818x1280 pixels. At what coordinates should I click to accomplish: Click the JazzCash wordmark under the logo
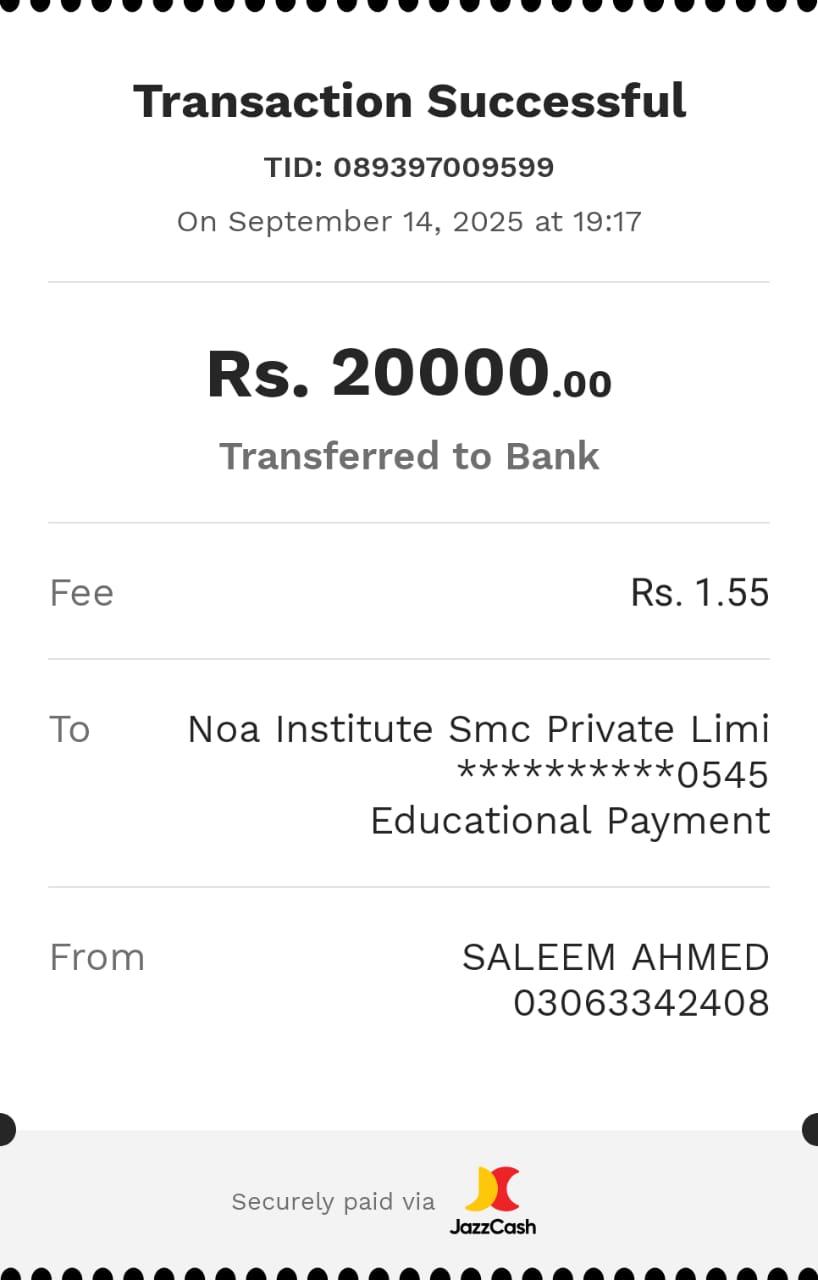493,1226
